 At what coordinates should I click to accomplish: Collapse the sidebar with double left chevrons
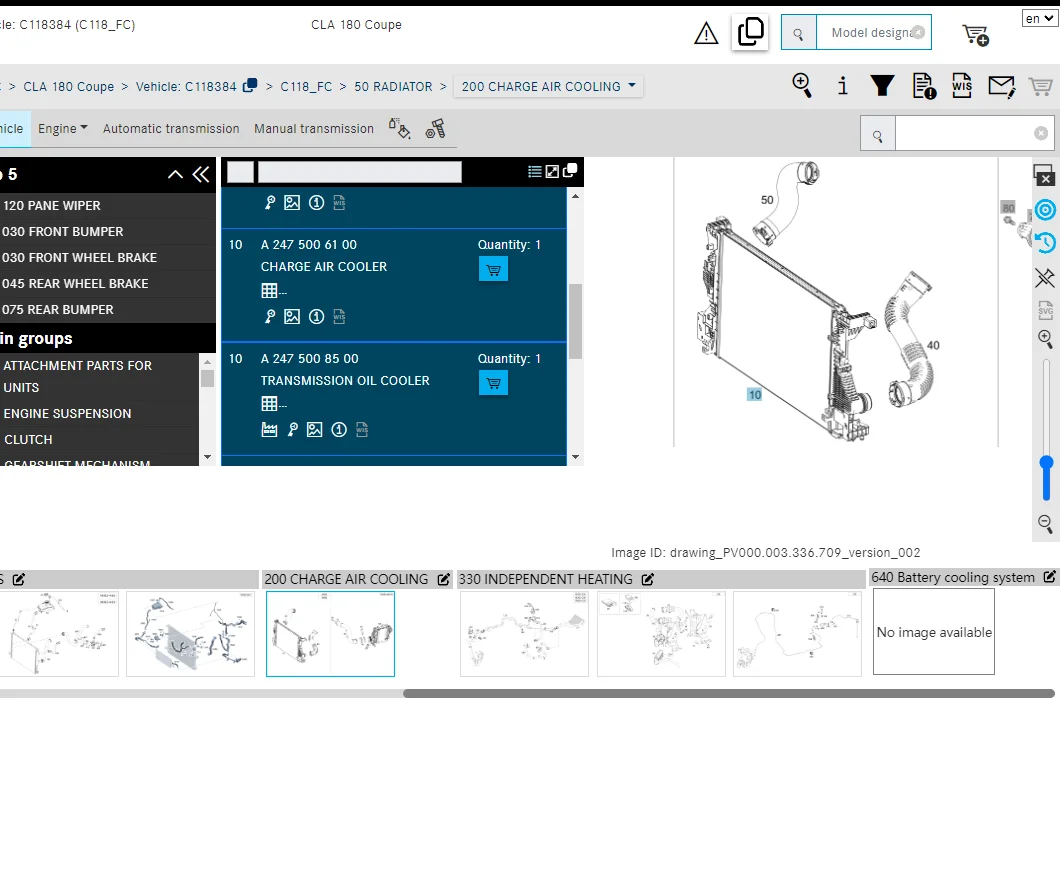coord(201,174)
